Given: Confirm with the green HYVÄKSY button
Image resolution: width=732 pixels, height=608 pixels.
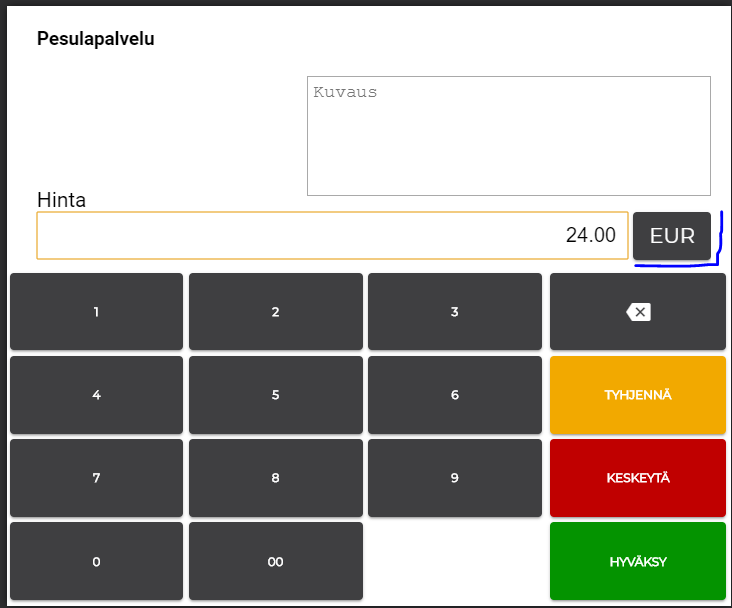Looking at the screenshot, I should pyautogui.click(x=637, y=561).
